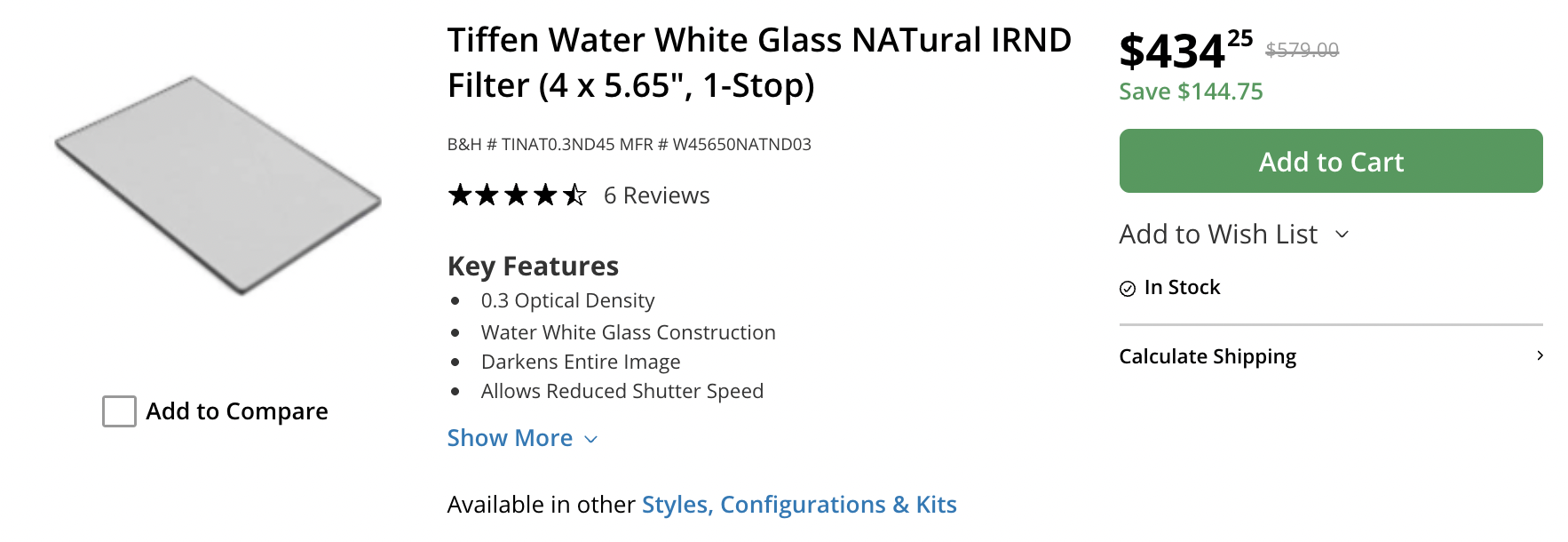Check the Add to Compare checkbox
The width and height of the screenshot is (1568, 542).
click(119, 411)
